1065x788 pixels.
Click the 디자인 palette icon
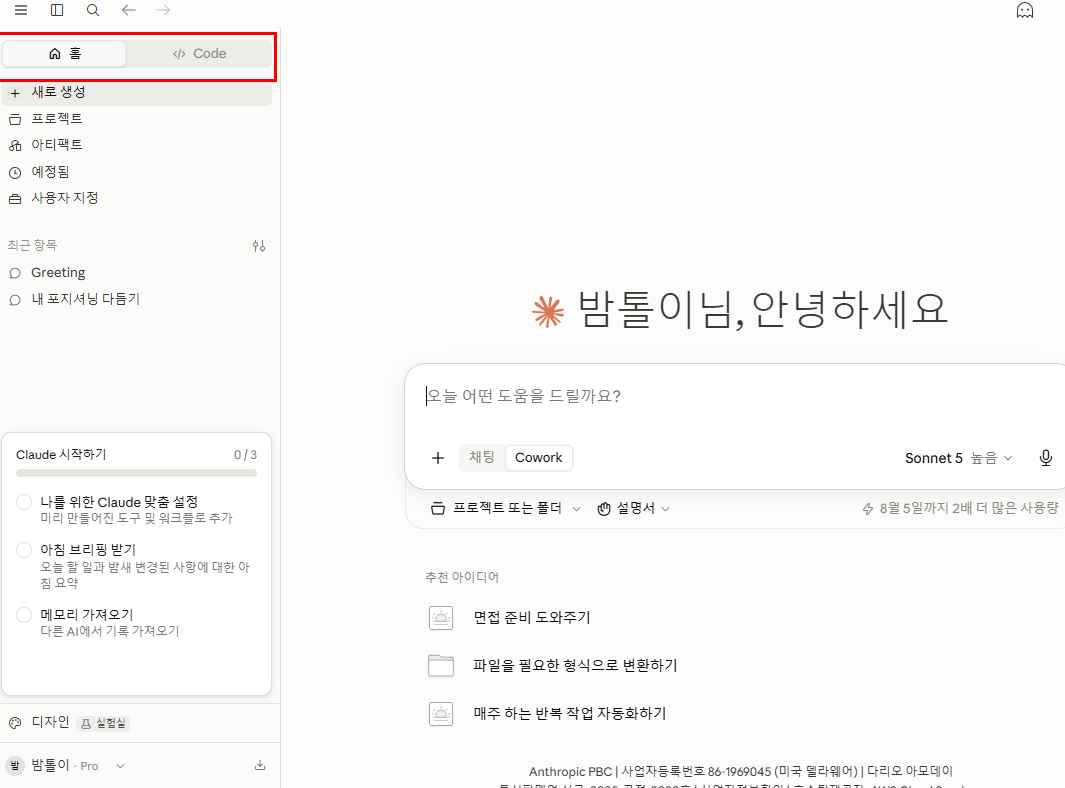pos(15,723)
